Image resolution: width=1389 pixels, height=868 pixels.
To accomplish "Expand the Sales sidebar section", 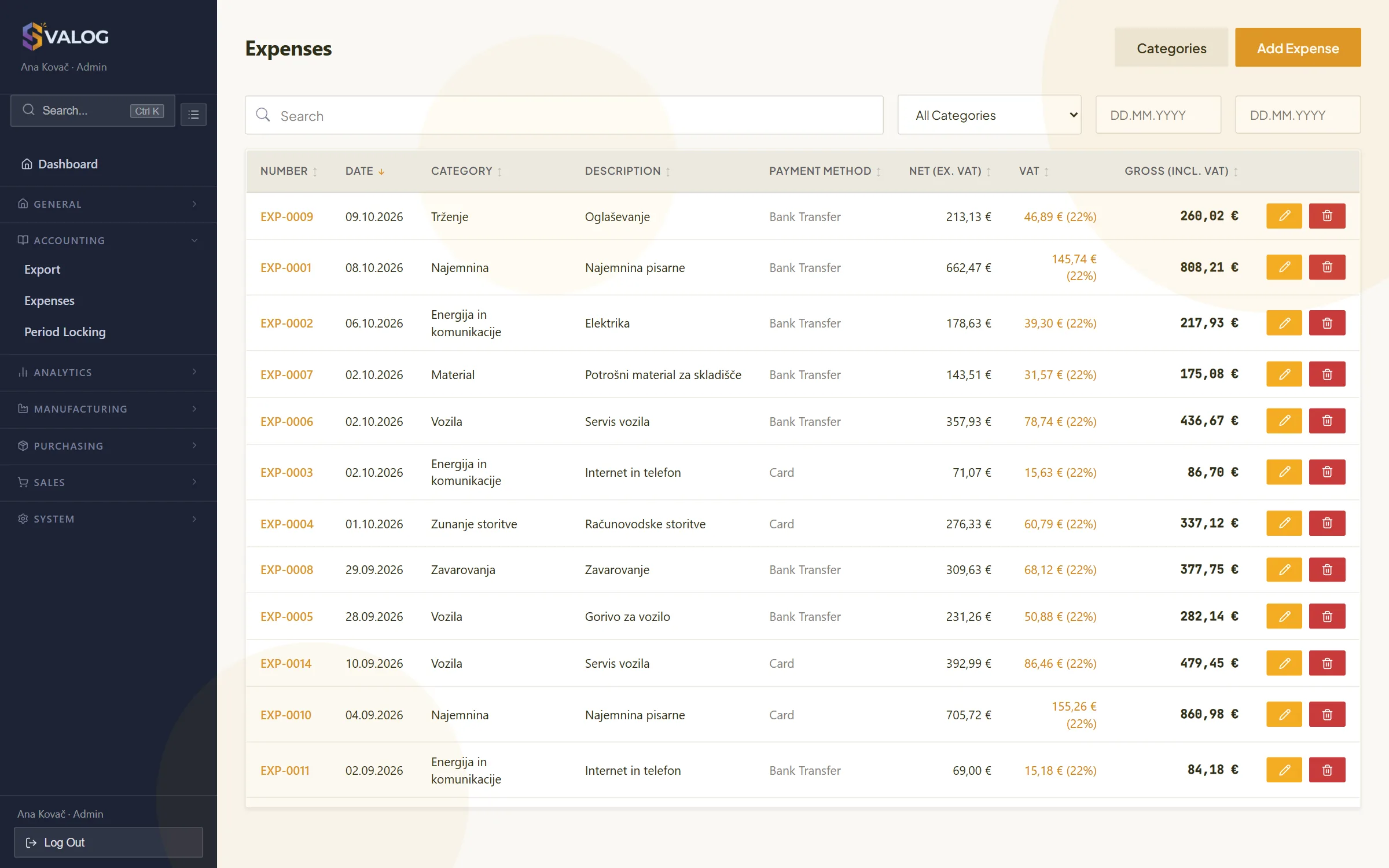I will tap(108, 483).
